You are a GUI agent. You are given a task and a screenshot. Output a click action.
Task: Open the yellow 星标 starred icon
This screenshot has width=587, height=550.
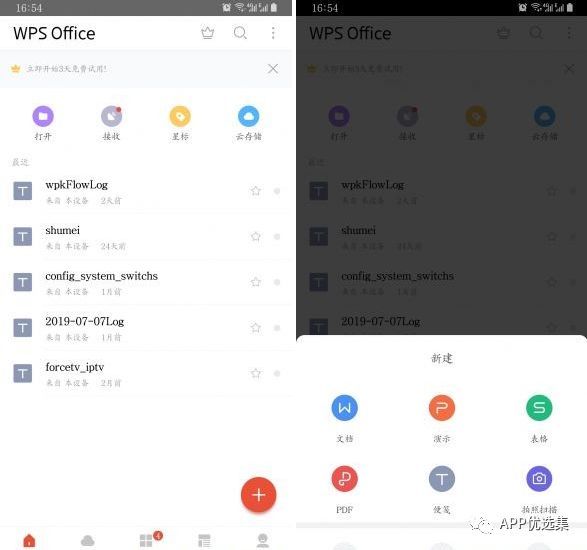point(180,116)
